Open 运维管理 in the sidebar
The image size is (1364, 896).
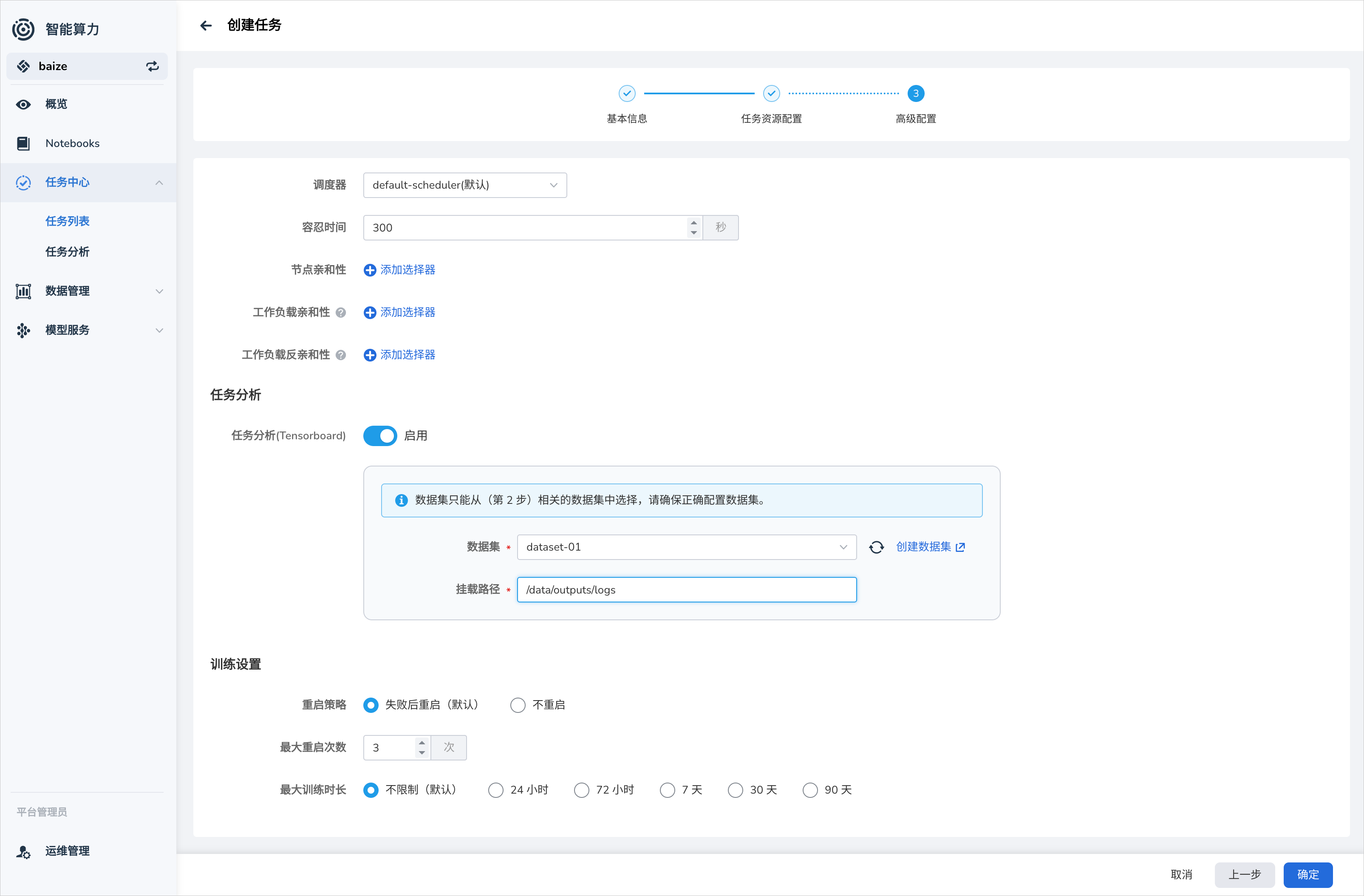pyautogui.click(x=88, y=851)
